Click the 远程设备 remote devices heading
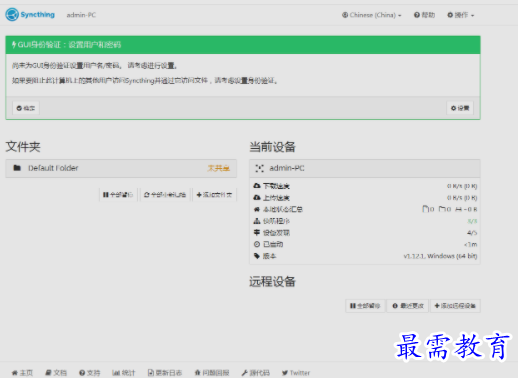The height and width of the screenshot is (378, 518). [272, 282]
